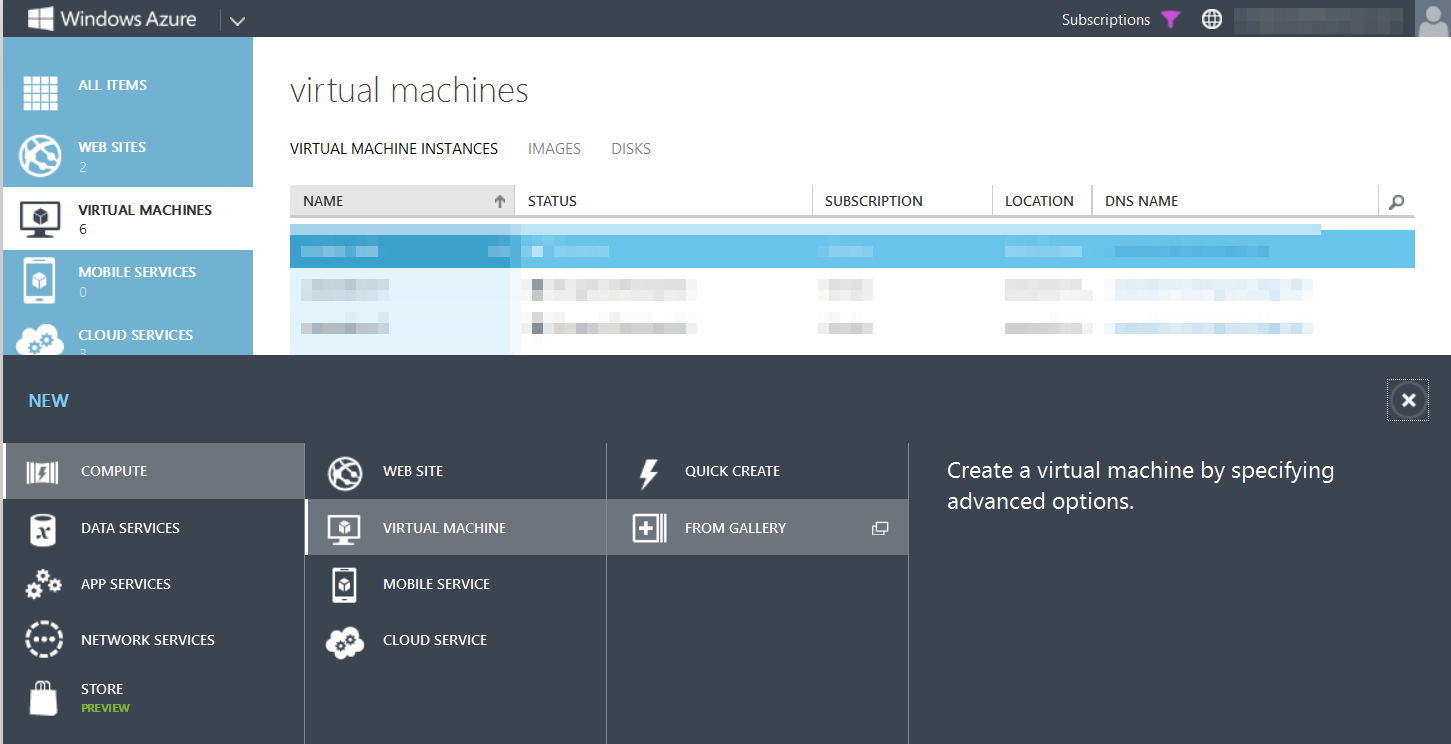Expand the portal dropdown chevron beside Windows Azure
This screenshot has width=1451, height=744.
coord(237,20)
